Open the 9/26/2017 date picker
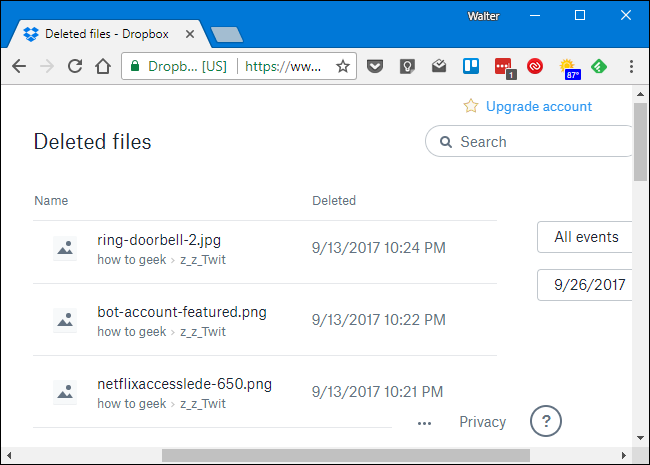The width and height of the screenshot is (650, 465). point(589,285)
